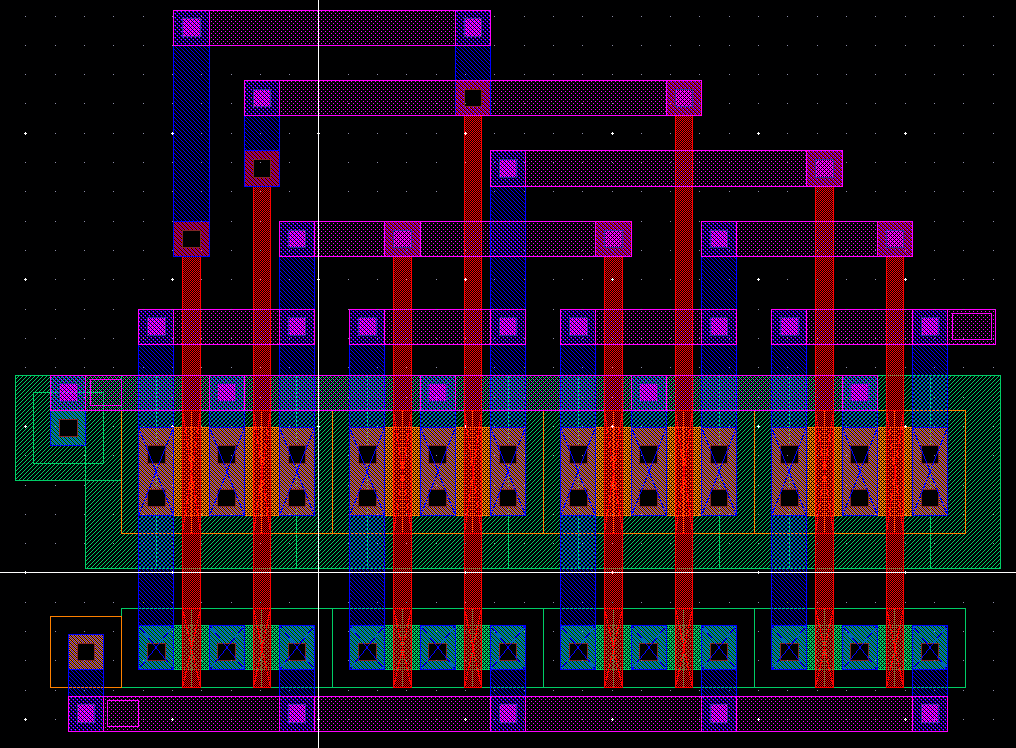Select the small outlined rectangle on the far-right metal bar
This screenshot has width=1016, height=748.
coord(971,326)
